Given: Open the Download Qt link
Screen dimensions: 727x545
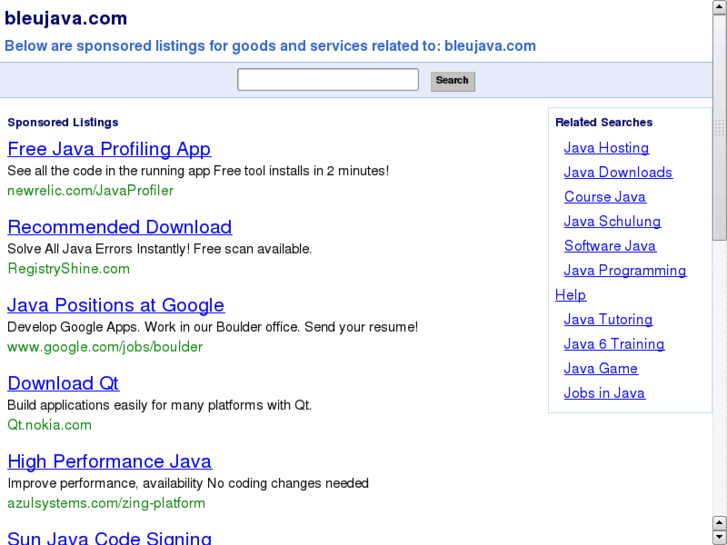Looking at the screenshot, I should 63,383.
